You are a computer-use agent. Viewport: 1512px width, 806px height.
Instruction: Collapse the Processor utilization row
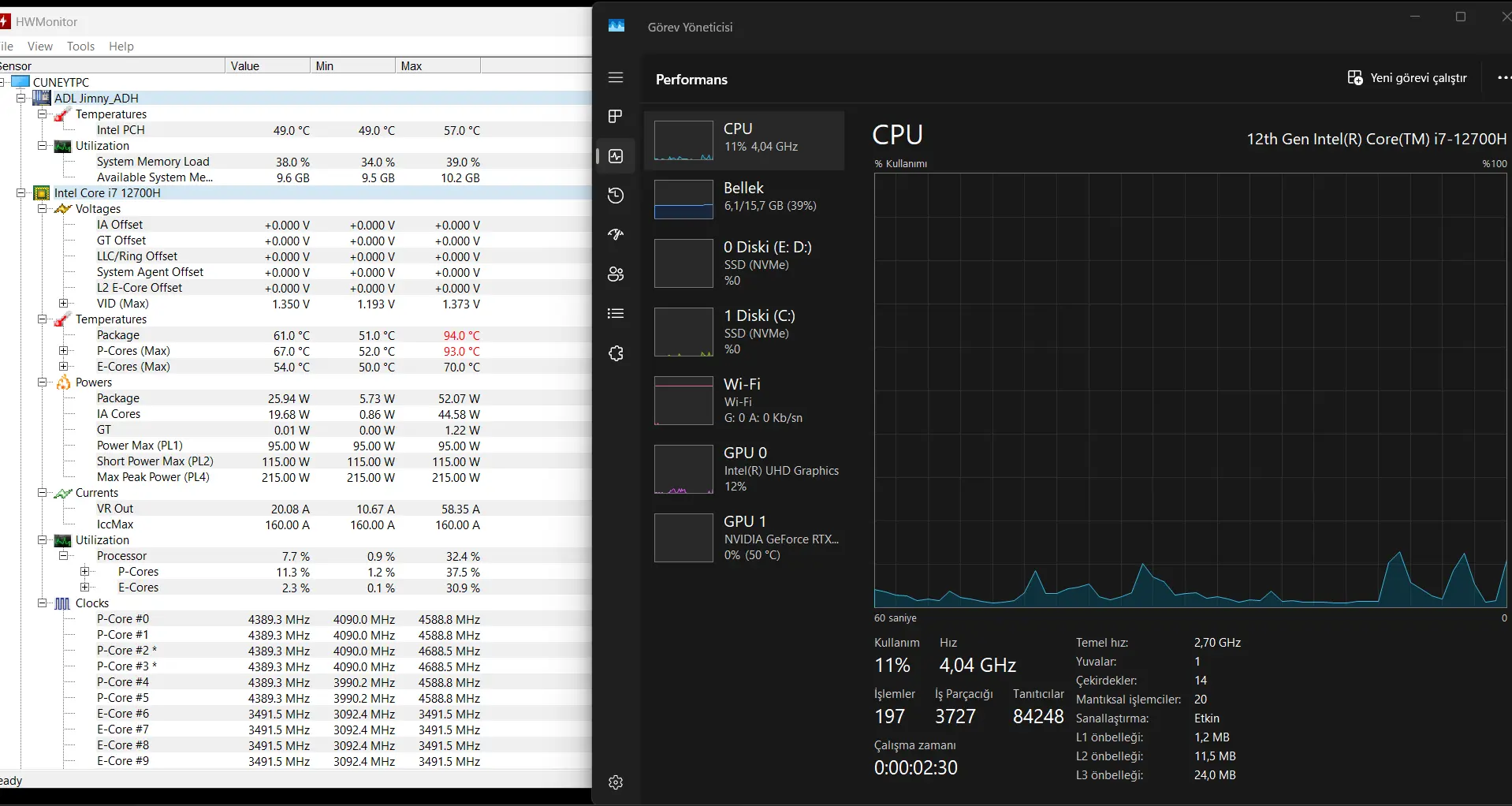coord(64,555)
